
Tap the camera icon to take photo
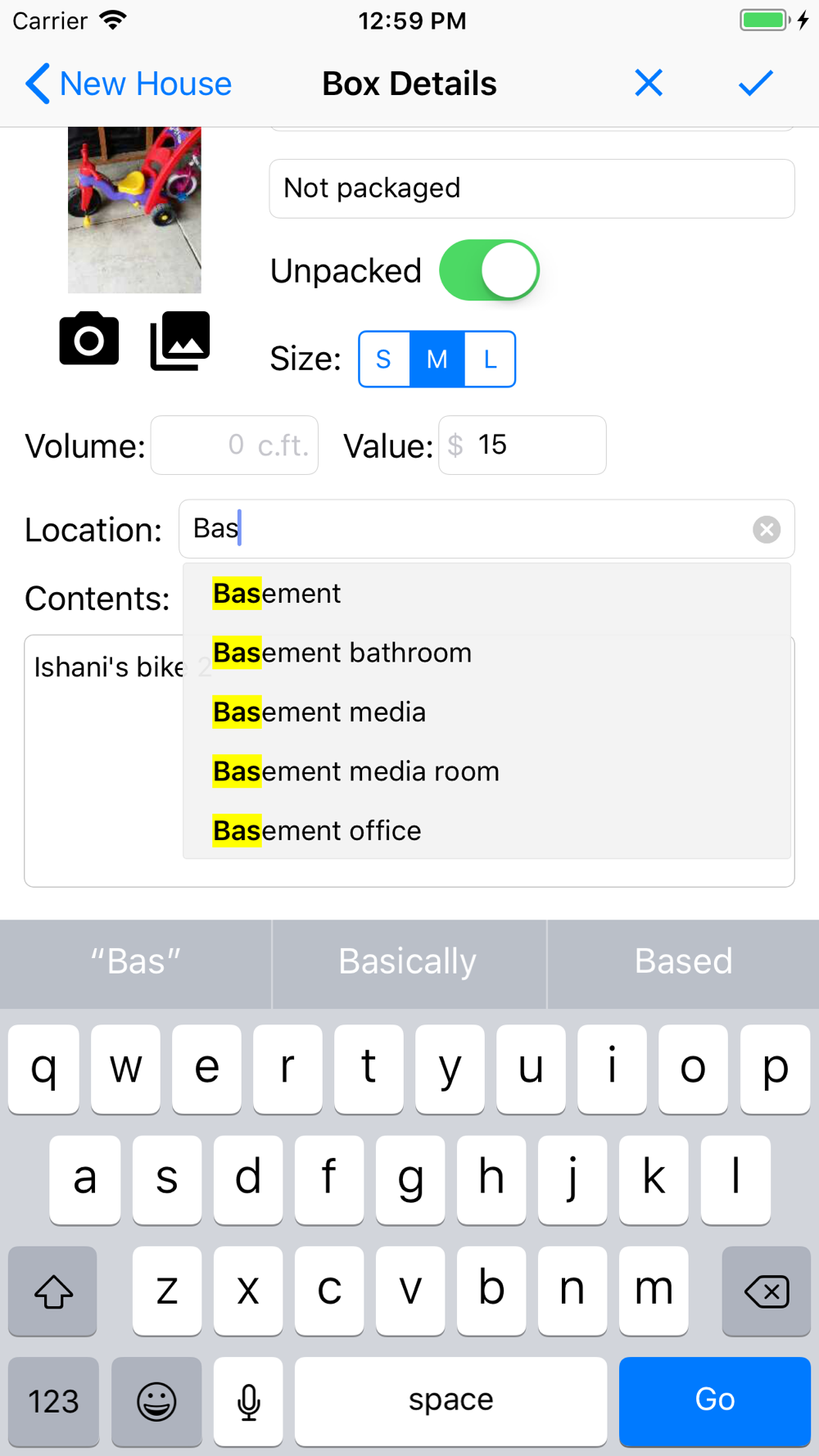pos(88,338)
